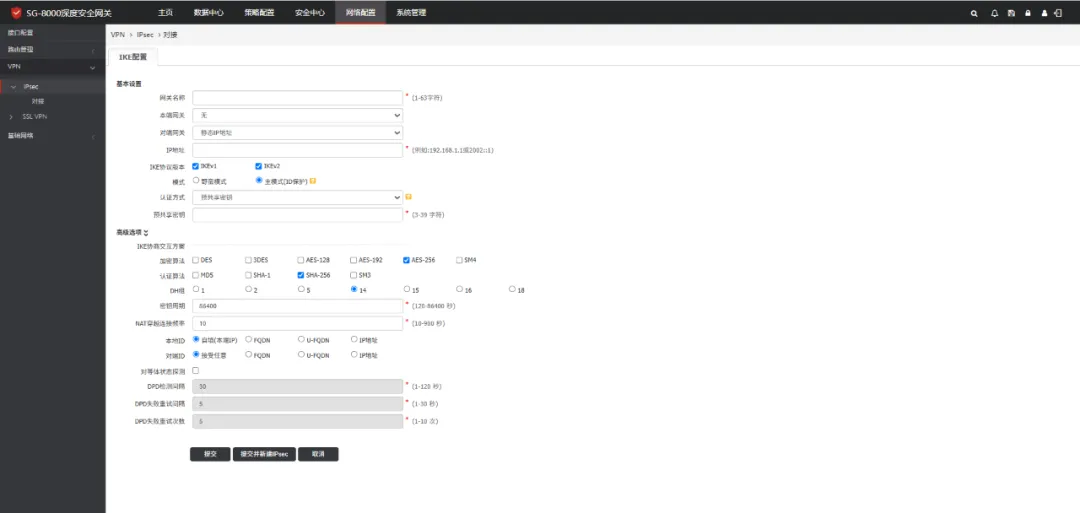
Task: Switch to the 安全中心 menu
Action: coord(310,13)
